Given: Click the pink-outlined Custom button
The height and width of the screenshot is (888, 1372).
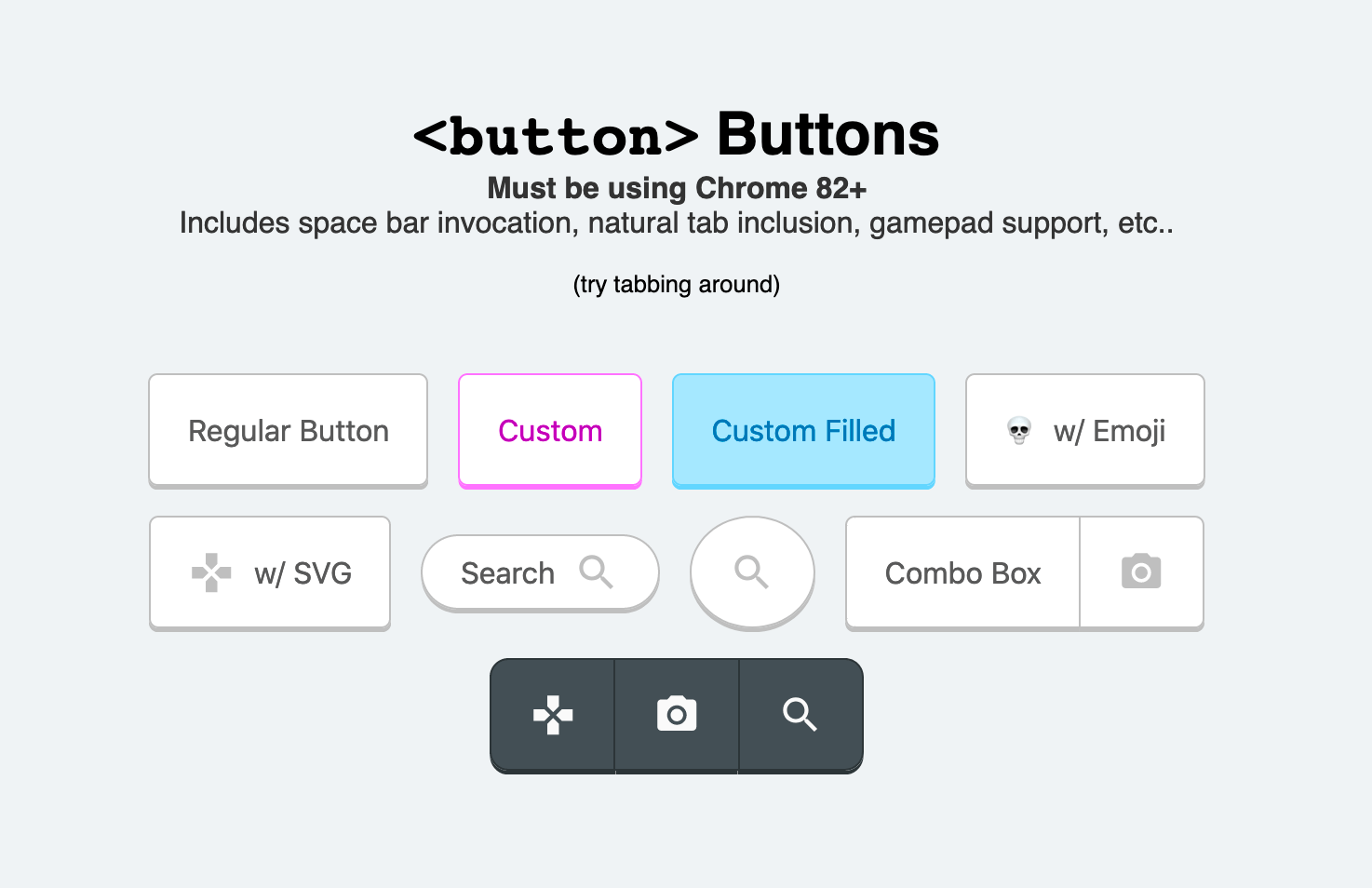Looking at the screenshot, I should (550, 431).
